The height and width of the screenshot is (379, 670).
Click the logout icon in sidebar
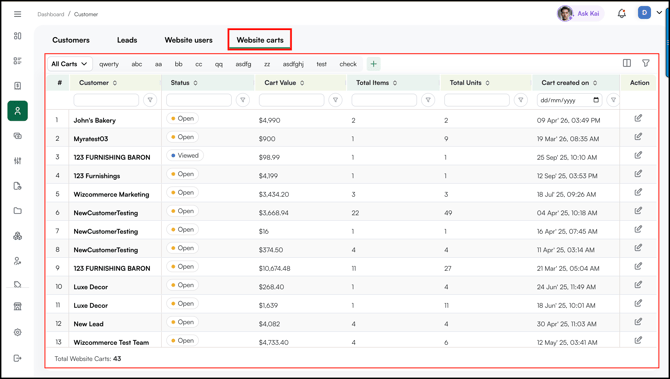pos(18,358)
